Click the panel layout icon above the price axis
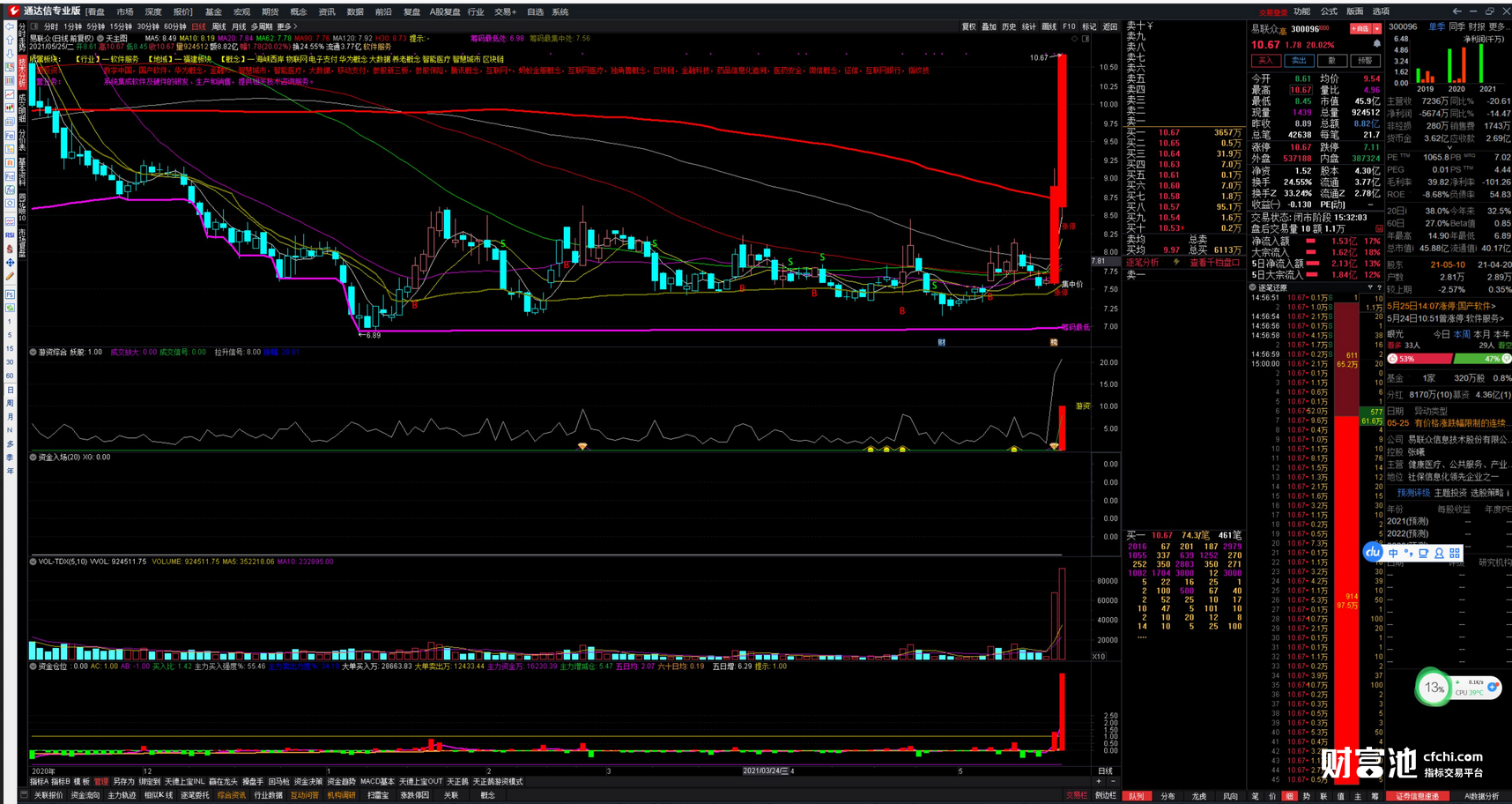This screenshot has height=804, width=1512. coord(1086,39)
